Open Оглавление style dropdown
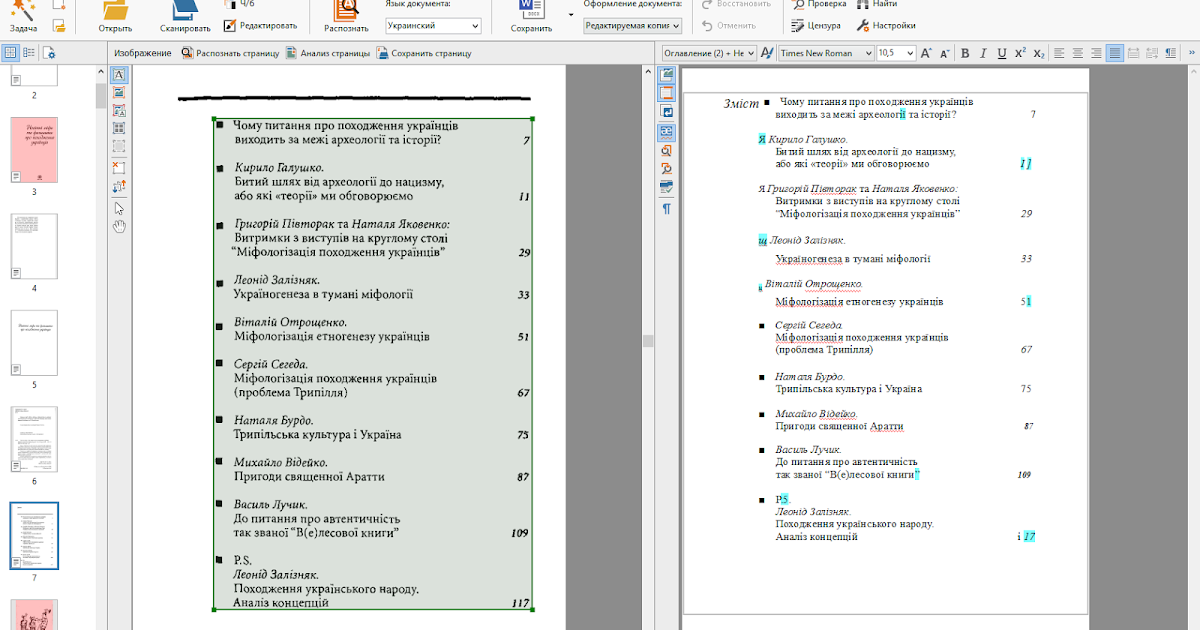The width and height of the screenshot is (1200, 630). (709, 53)
